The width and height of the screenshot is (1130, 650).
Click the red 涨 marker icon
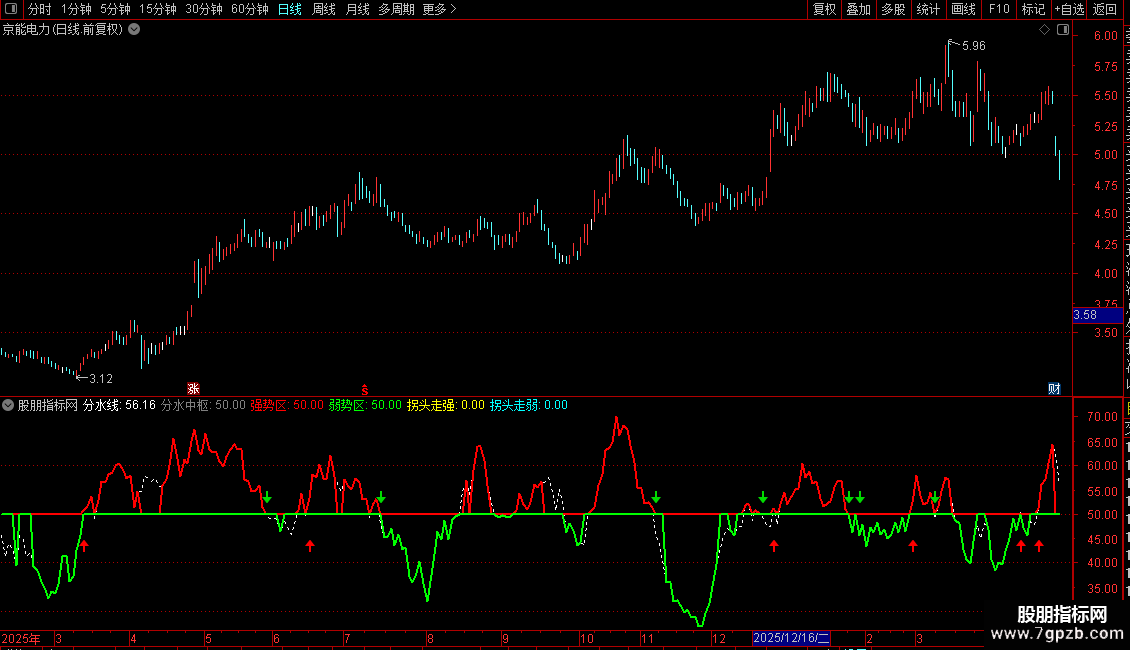(193, 388)
